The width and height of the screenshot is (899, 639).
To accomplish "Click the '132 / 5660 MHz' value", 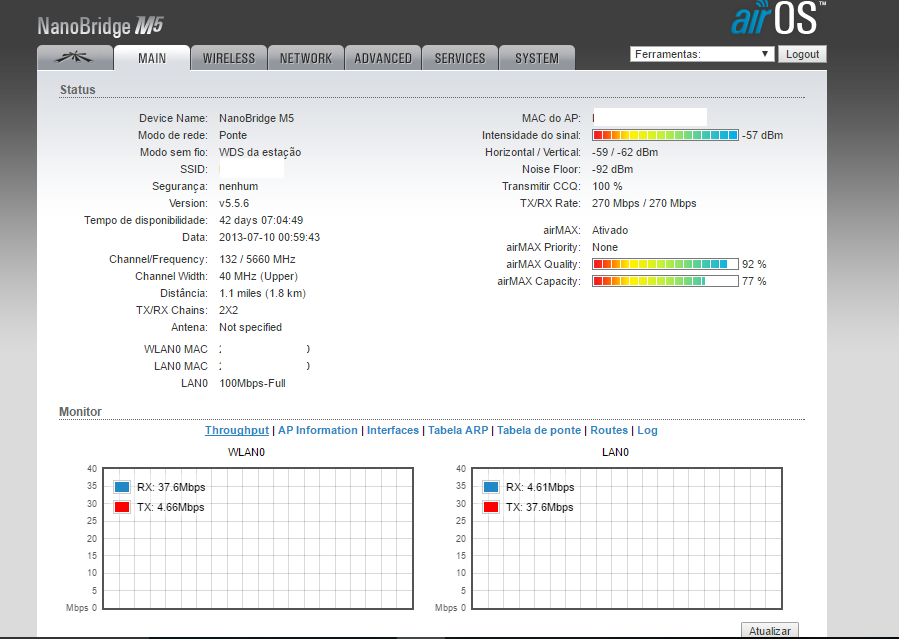I will coord(257,259).
